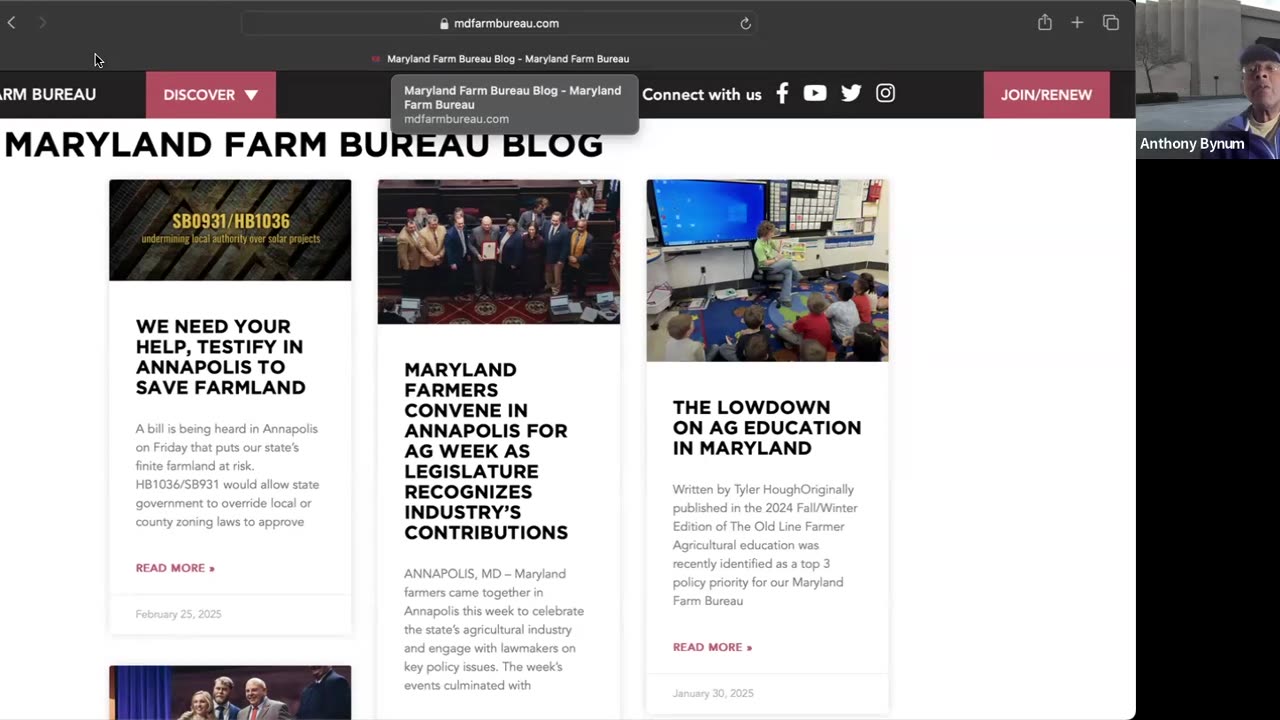The height and width of the screenshot is (720, 1280).
Task: Click the 'ANNAPOLIS, MD – Maryland farmers' excerpt
Action: tap(495, 630)
